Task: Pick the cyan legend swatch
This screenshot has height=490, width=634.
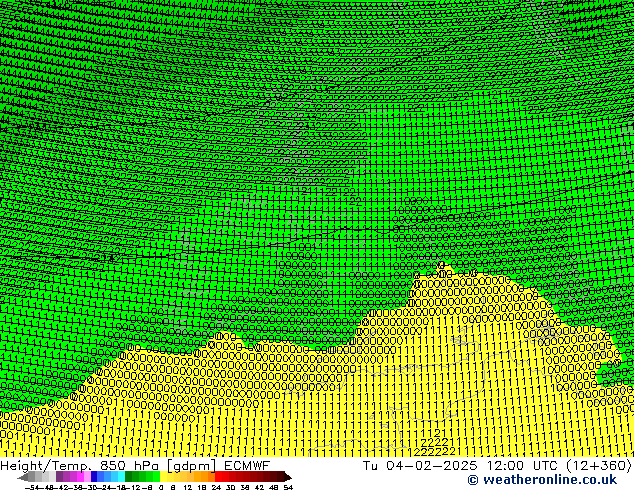Action: tap(121, 476)
